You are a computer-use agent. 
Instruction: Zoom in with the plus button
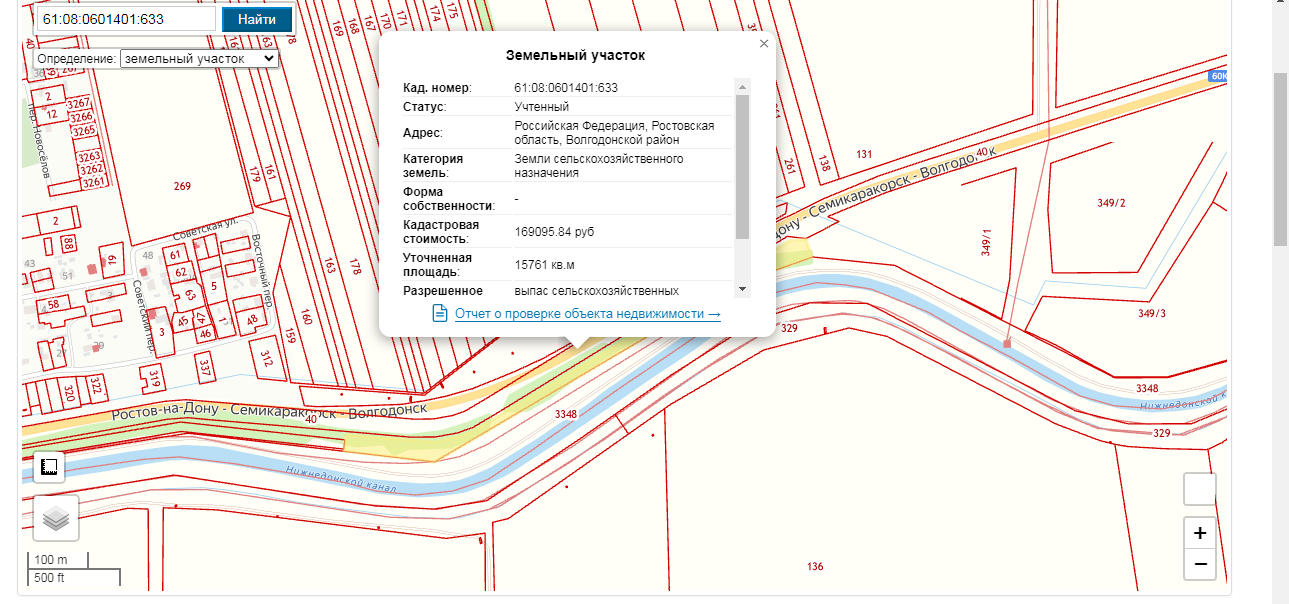(1200, 533)
